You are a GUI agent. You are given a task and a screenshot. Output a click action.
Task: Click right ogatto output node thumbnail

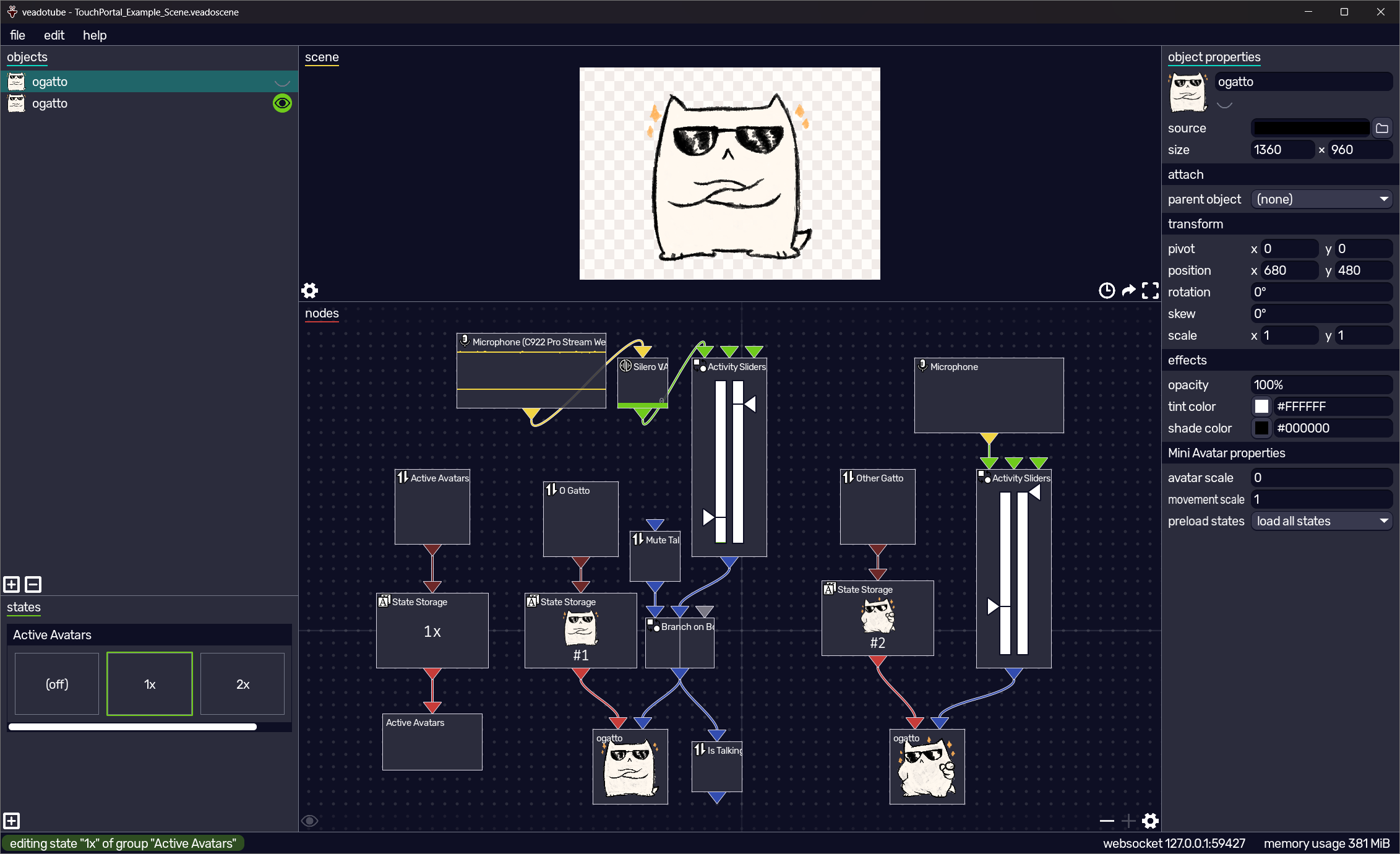(x=927, y=767)
